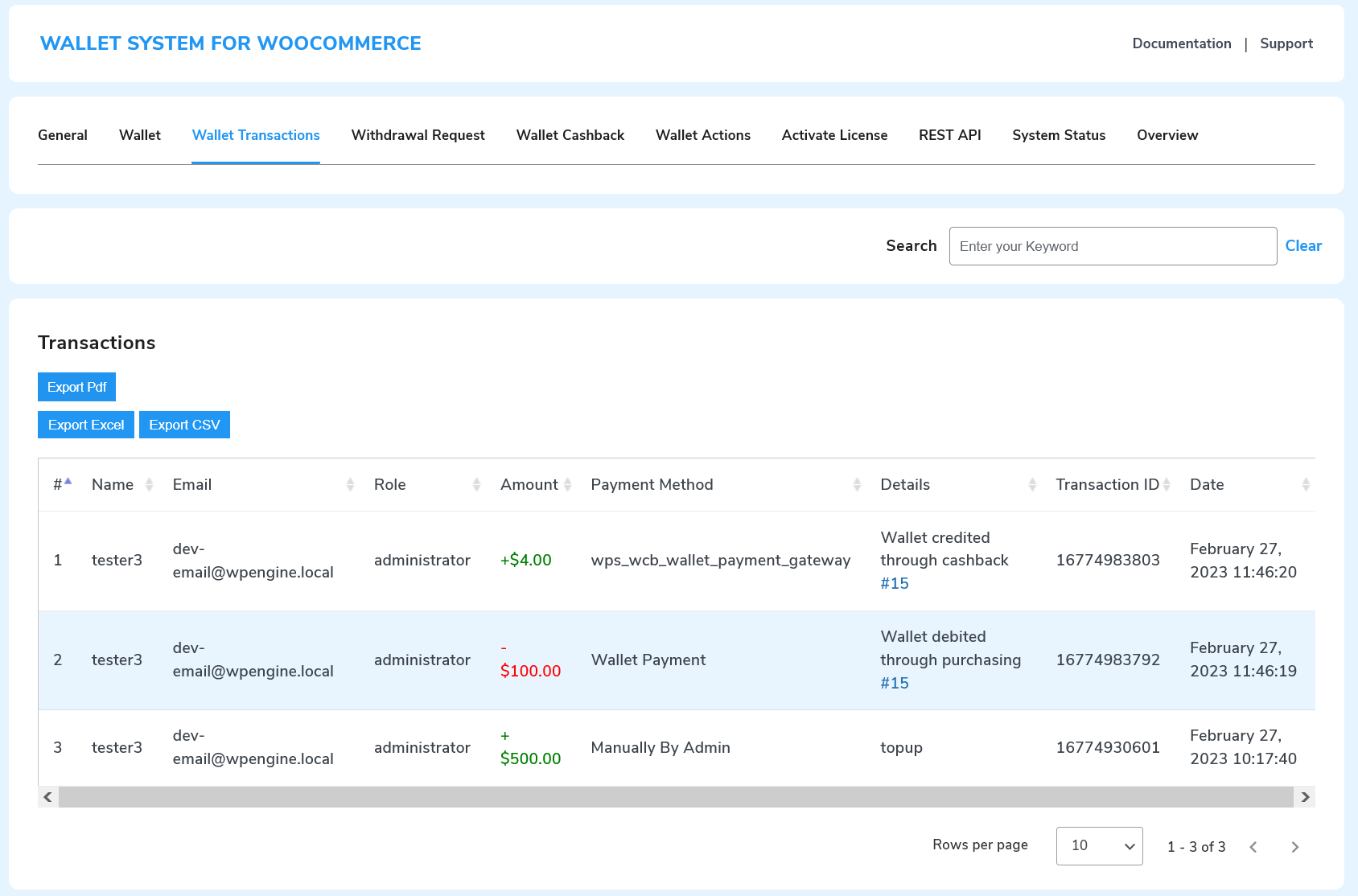The width and height of the screenshot is (1358, 896).
Task: Sort by Email column arrows
Action: pos(350,484)
